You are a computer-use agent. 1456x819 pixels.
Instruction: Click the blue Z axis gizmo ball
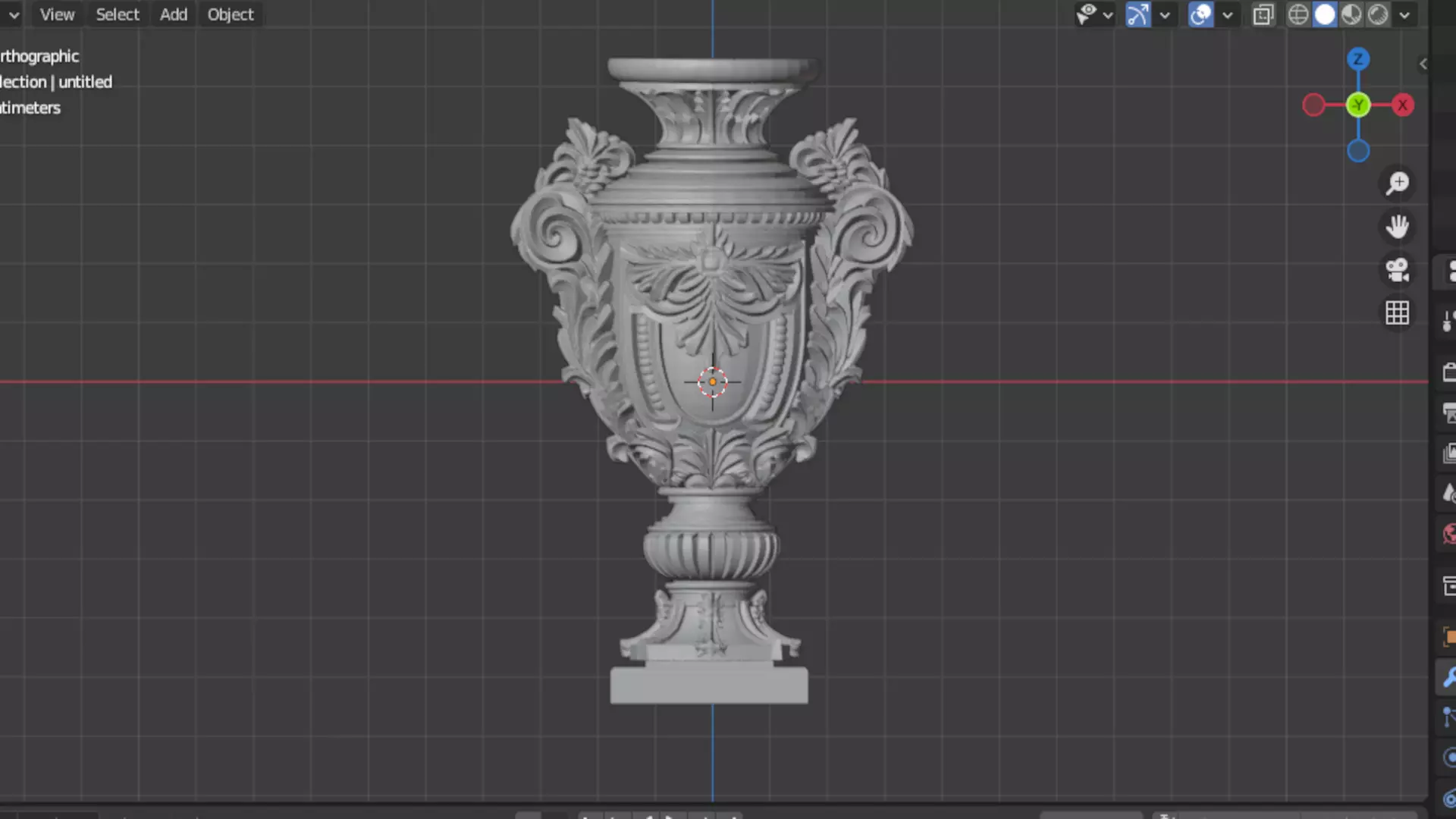coord(1358,59)
